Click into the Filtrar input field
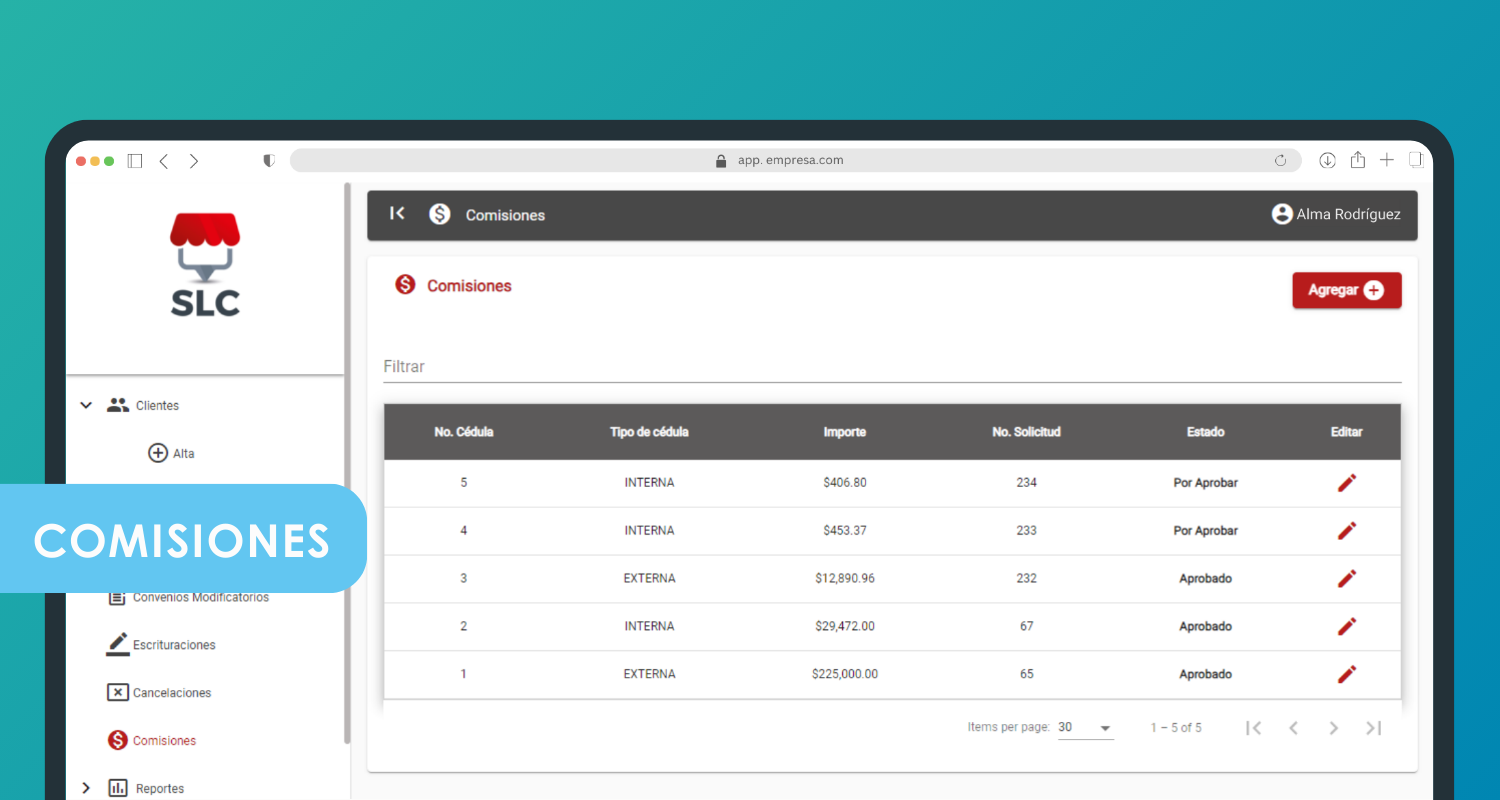Screen dimensions: 1500x800 (891, 367)
